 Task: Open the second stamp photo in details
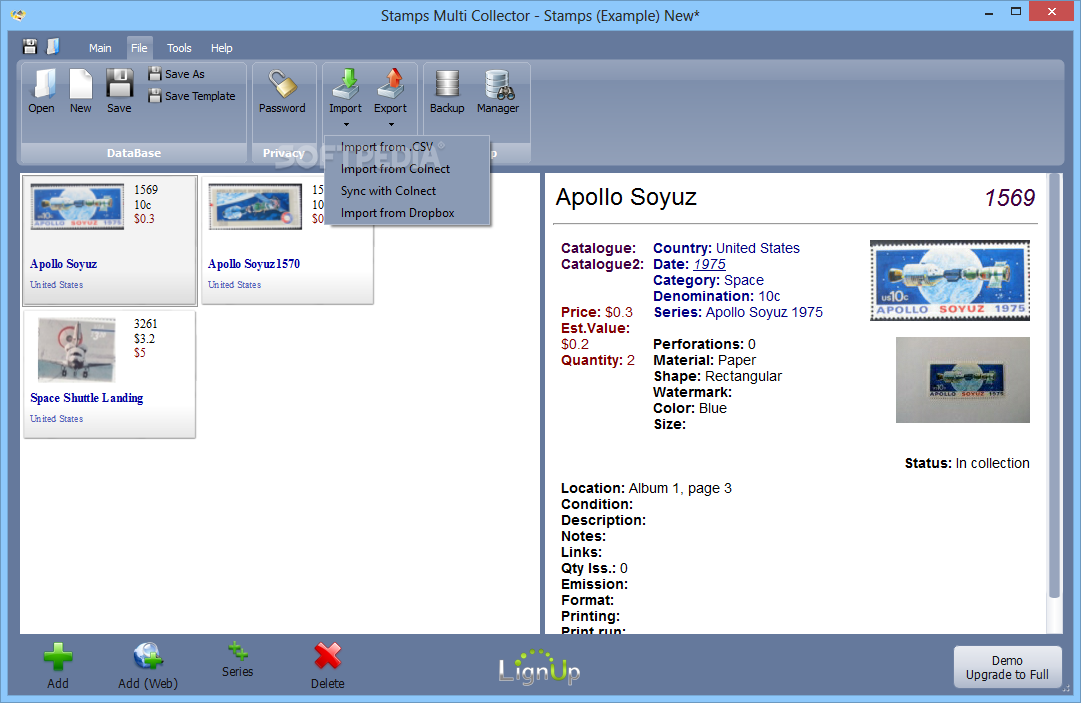tap(962, 380)
